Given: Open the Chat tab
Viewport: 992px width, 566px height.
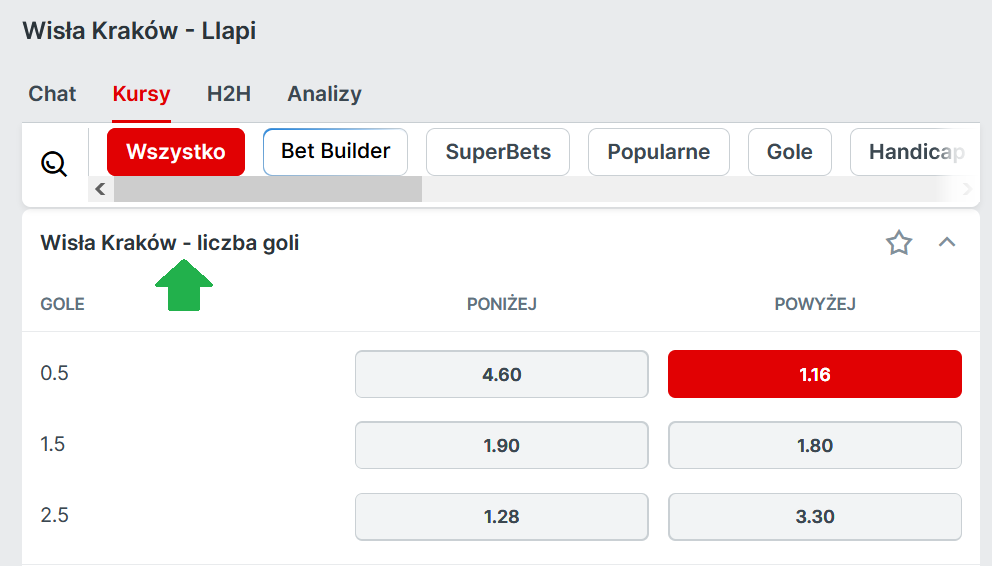Looking at the screenshot, I should [x=52, y=94].
